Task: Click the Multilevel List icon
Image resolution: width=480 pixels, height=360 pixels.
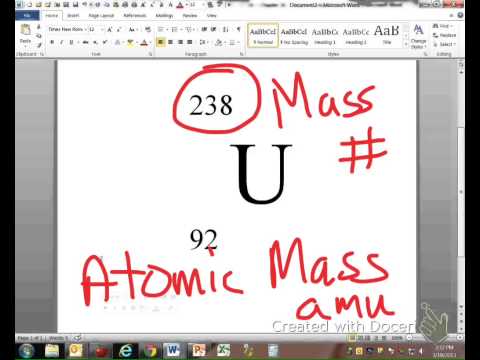Action: click(x=188, y=30)
